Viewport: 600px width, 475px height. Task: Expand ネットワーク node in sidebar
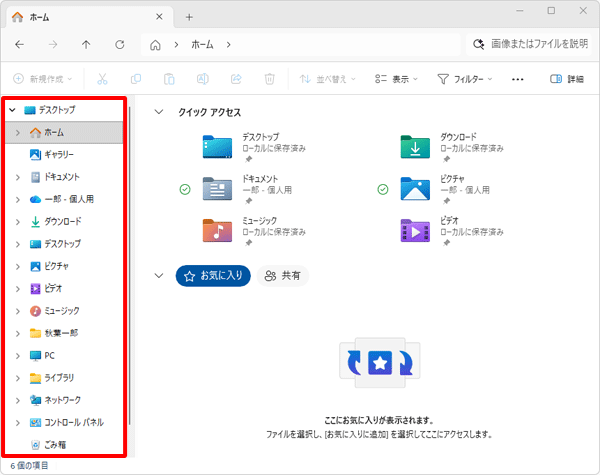click(x=18, y=400)
